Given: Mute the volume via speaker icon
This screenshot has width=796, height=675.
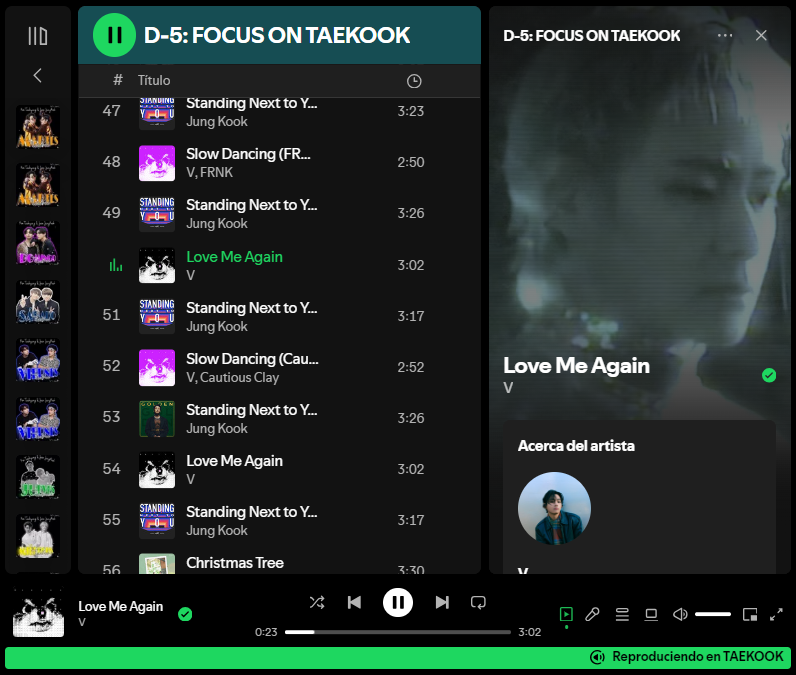Looking at the screenshot, I should (x=680, y=615).
